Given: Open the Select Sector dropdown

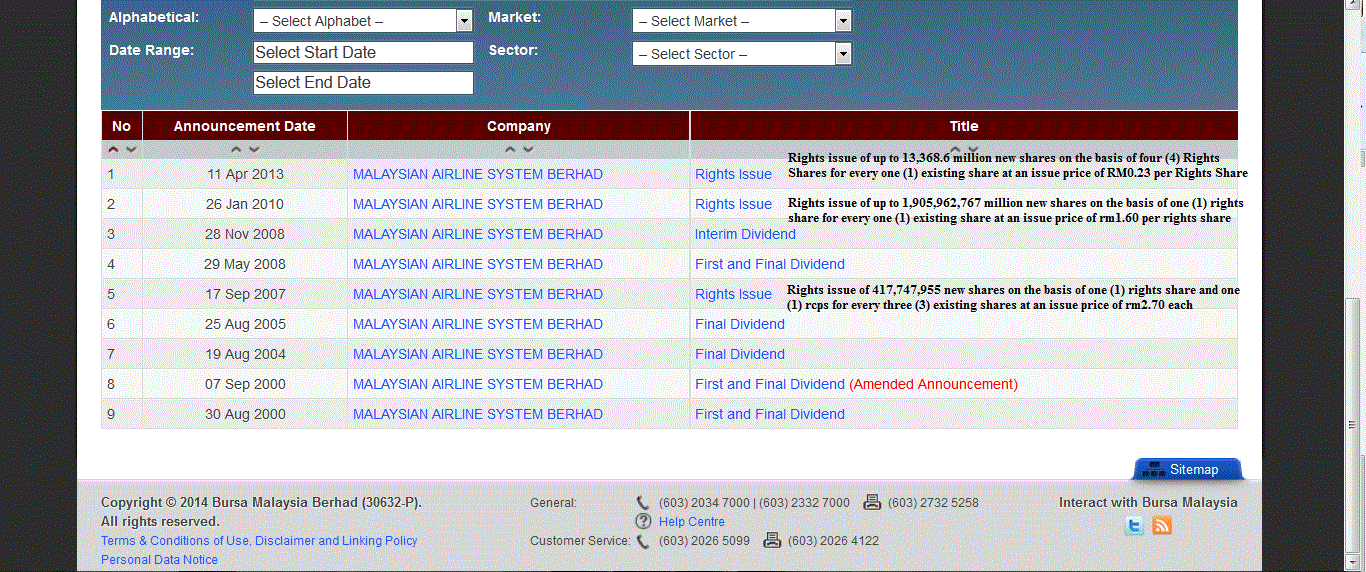Looking at the screenshot, I should point(742,54).
